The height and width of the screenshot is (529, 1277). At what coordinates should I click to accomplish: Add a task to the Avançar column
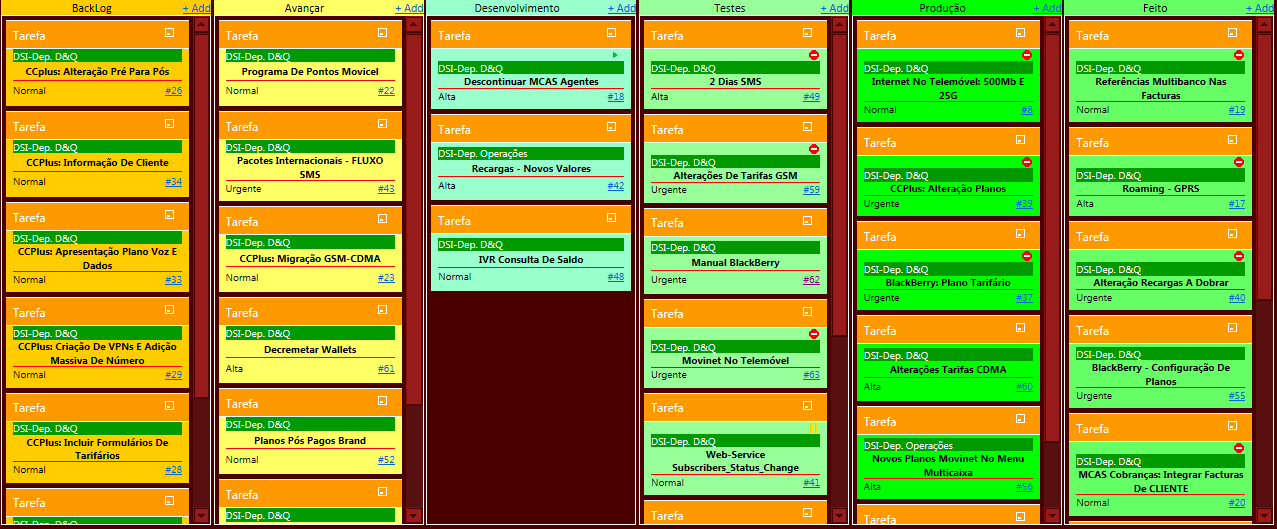coord(409,8)
